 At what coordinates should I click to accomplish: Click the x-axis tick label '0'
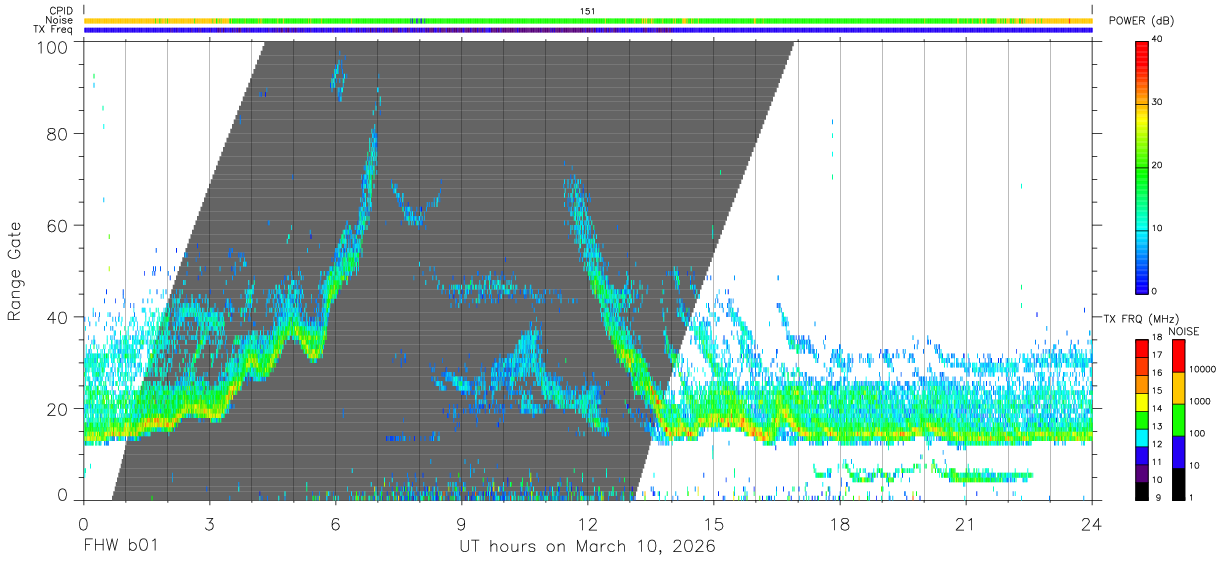83,523
